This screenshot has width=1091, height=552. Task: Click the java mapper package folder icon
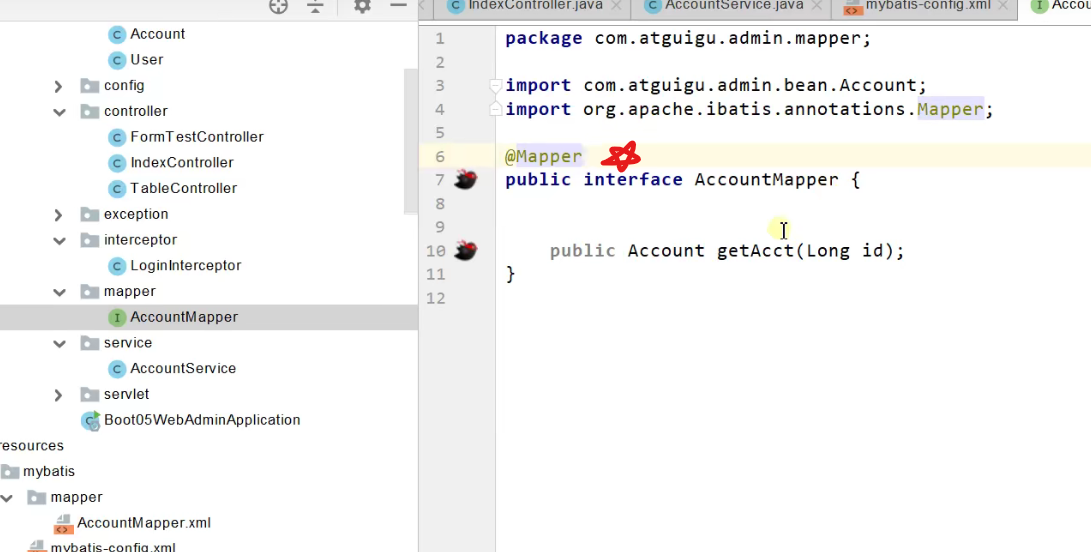tap(90, 292)
